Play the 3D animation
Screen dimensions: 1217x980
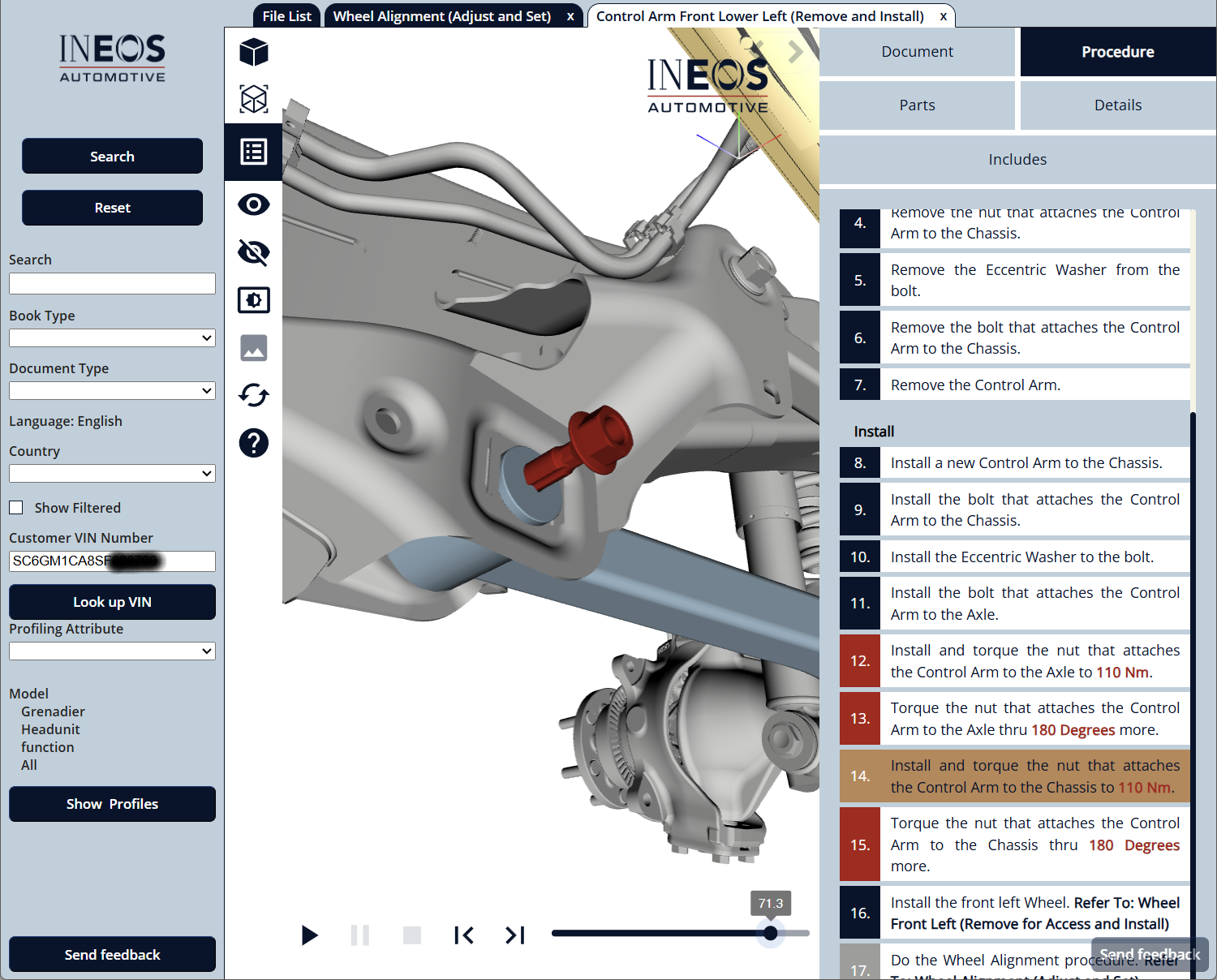coord(309,935)
